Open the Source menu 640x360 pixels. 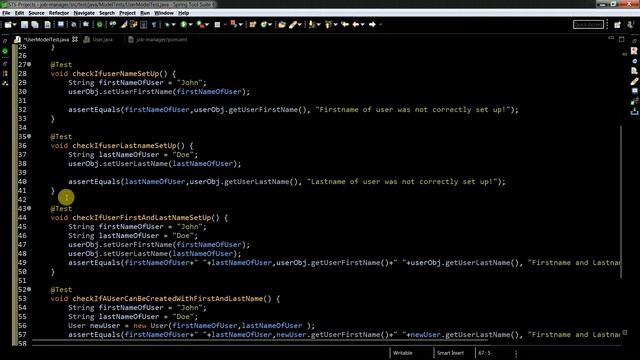point(36,13)
